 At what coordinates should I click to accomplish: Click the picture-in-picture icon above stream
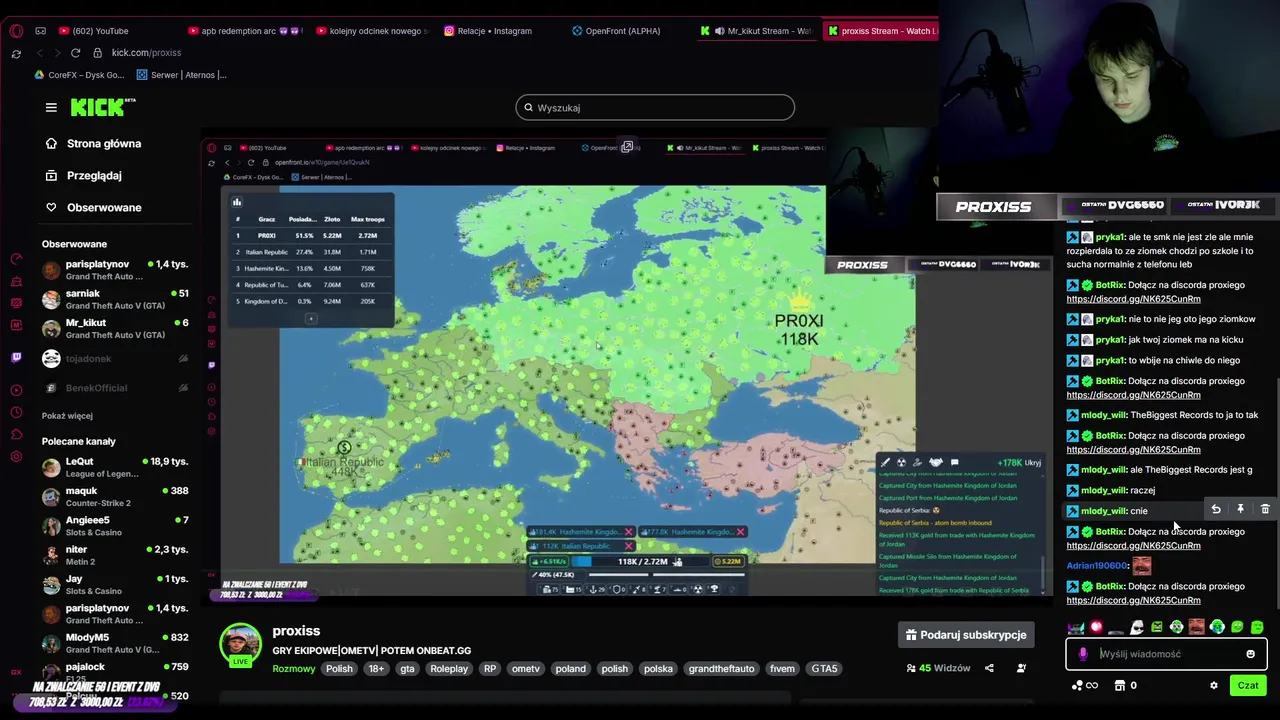[x=627, y=147]
